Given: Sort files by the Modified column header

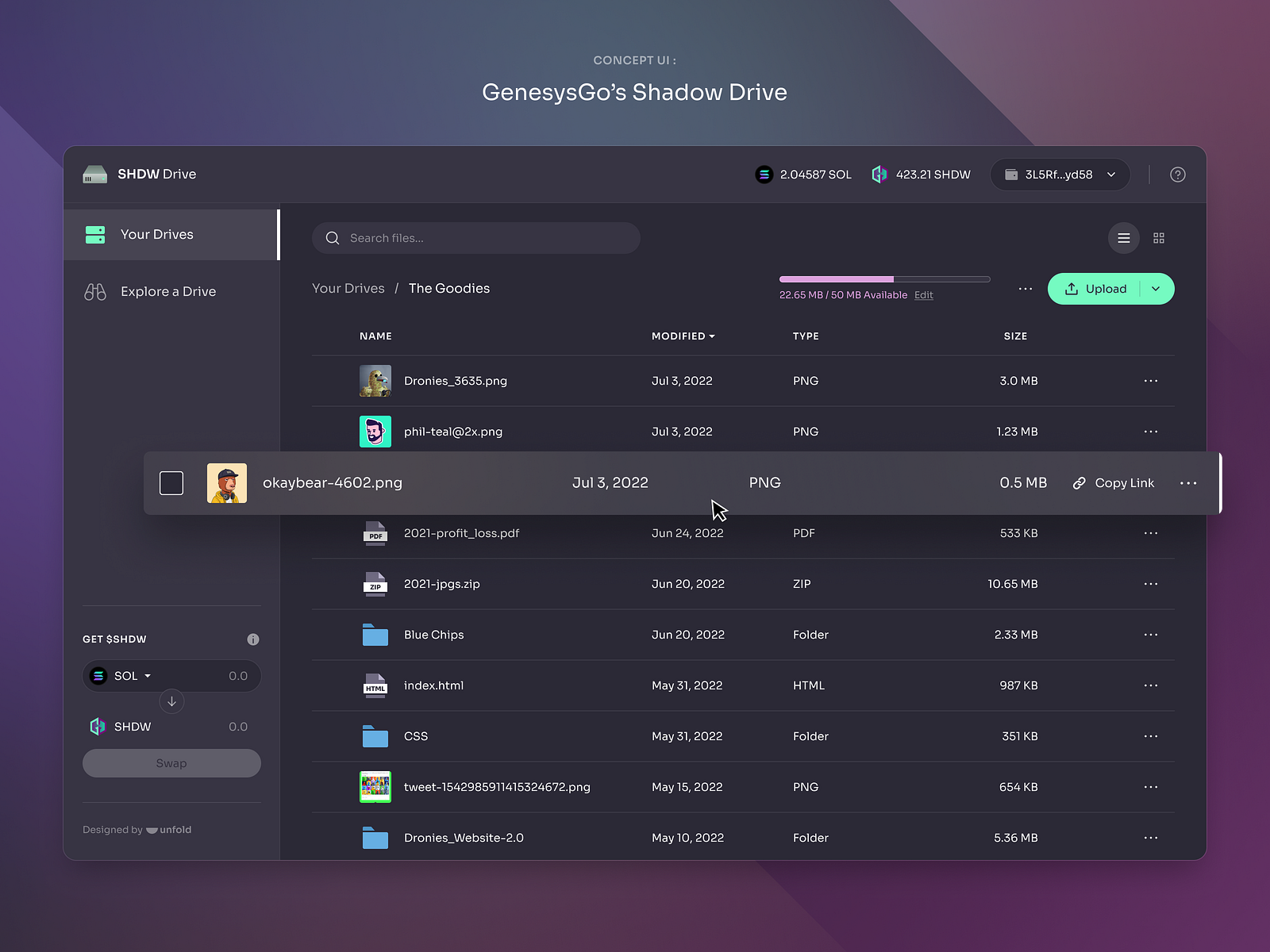Looking at the screenshot, I should pos(683,336).
